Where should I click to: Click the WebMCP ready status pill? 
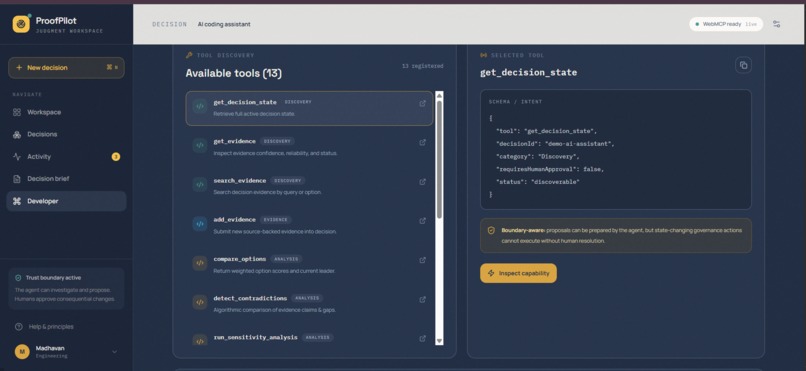click(x=726, y=24)
